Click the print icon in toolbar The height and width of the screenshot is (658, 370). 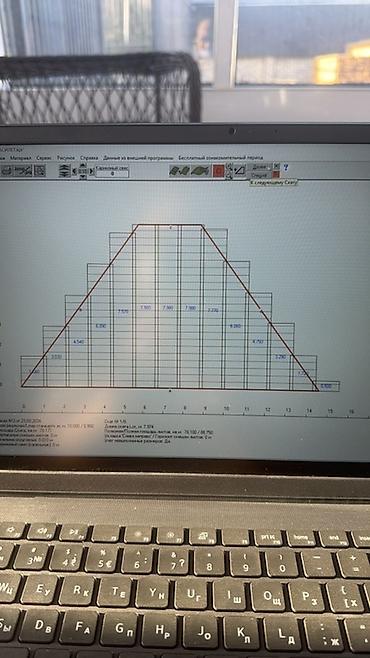(x=7, y=170)
